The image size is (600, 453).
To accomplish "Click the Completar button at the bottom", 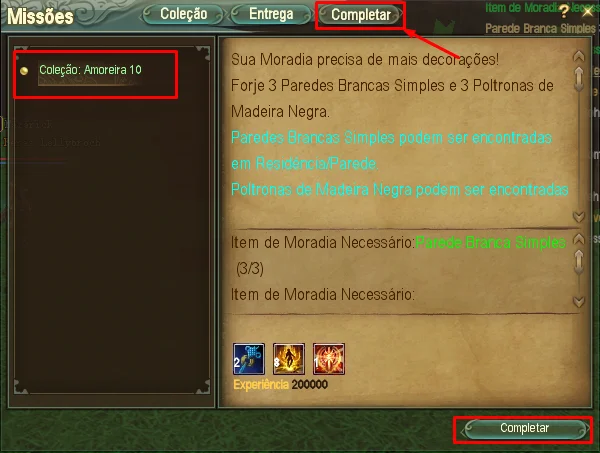I will [x=525, y=429].
